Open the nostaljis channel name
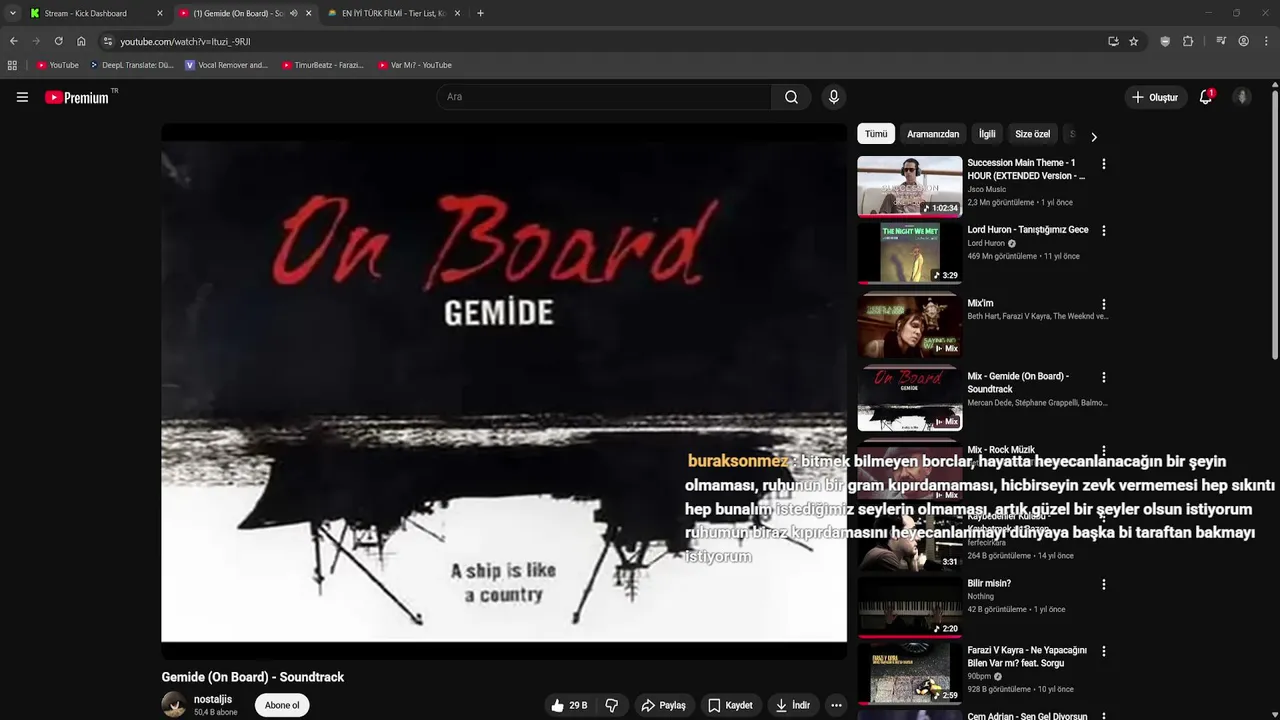This screenshot has width=1280, height=720. pyautogui.click(x=213, y=699)
